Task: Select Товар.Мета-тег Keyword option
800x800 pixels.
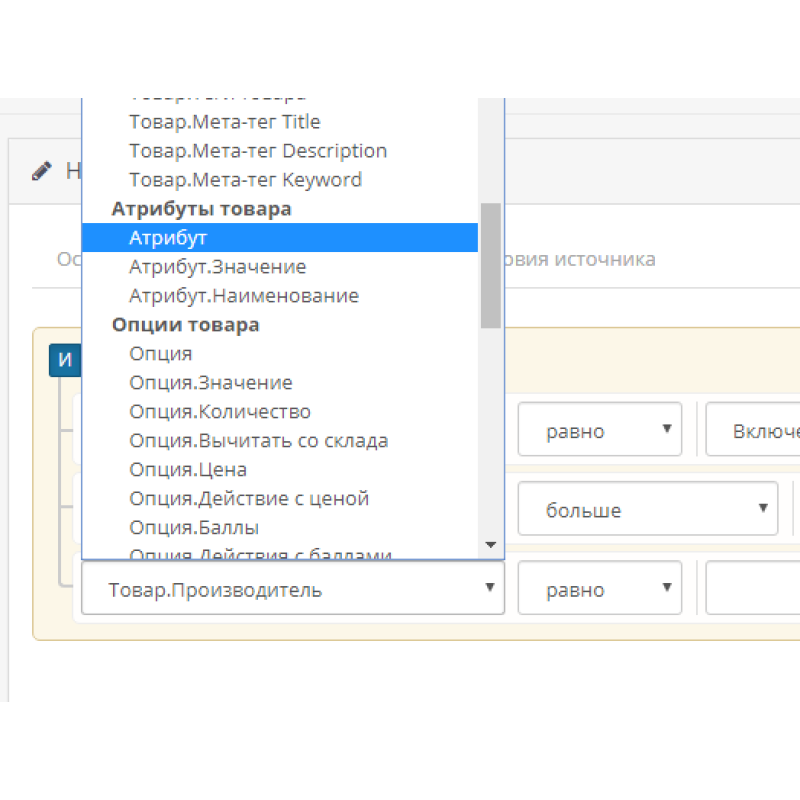Action: coord(245,180)
